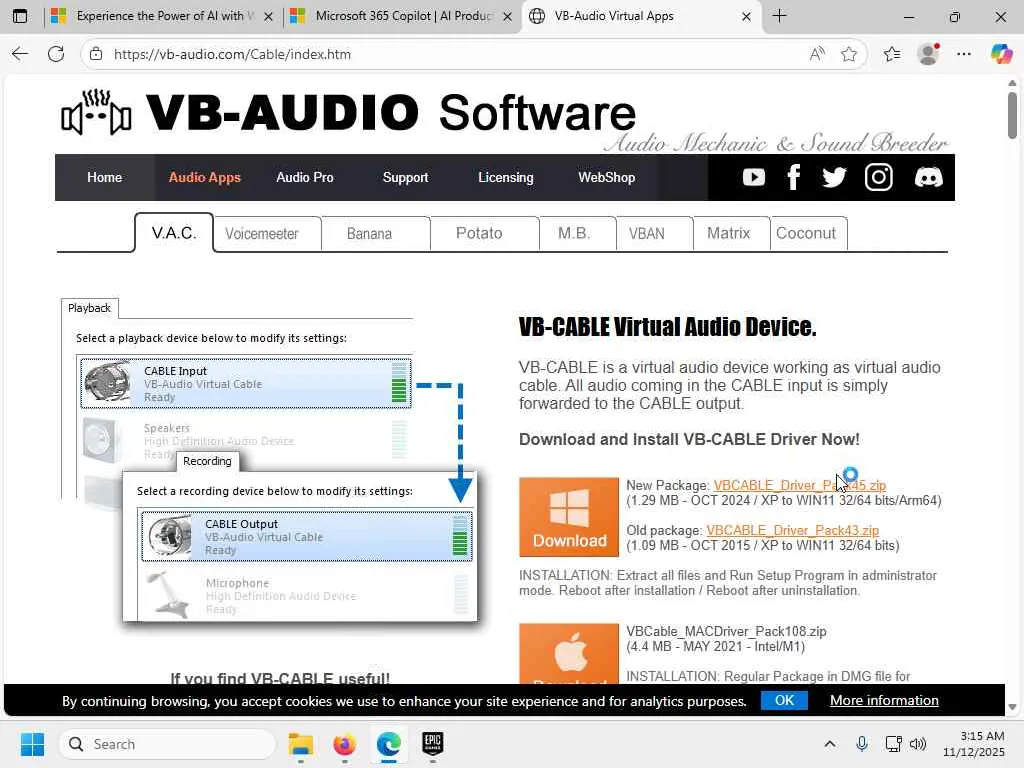Go back with the browser back arrow

coord(20,54)
